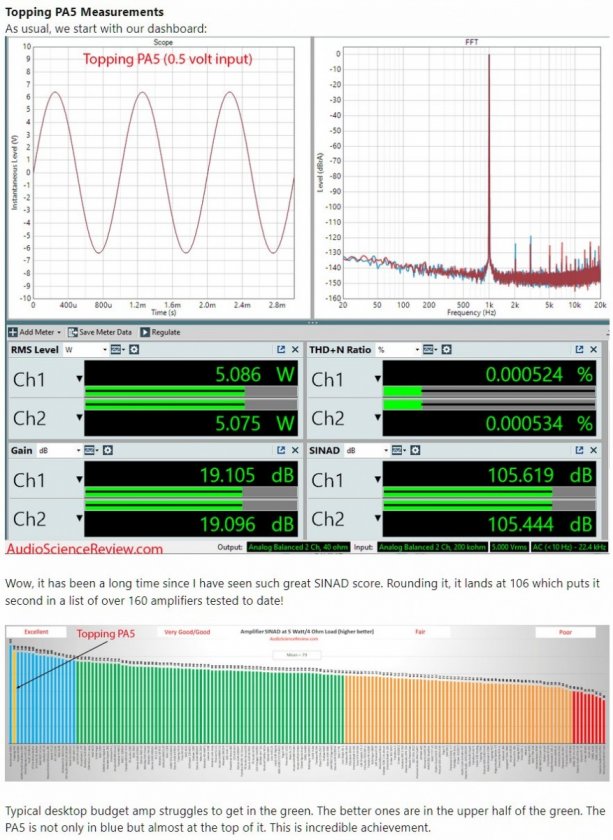Close the RMS Level meter
The height and width of the screenshot is (840, 613).
[295, 349]
